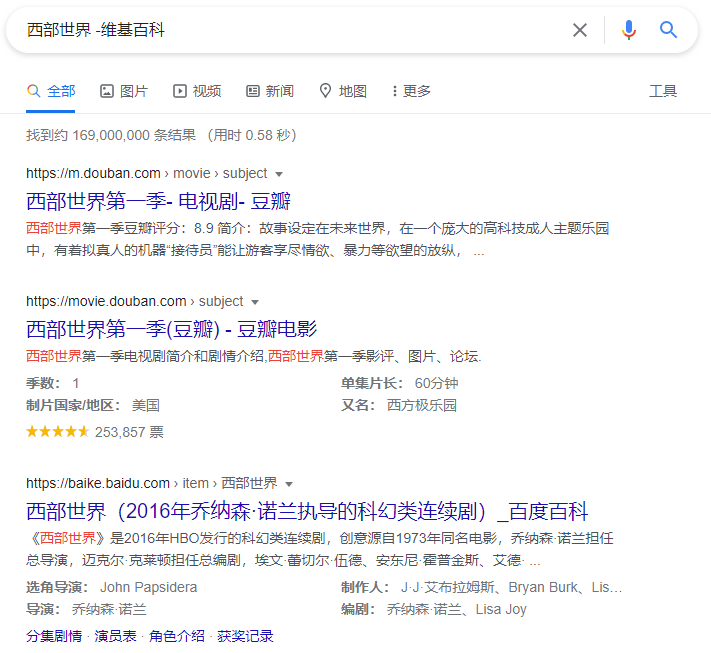Viewport: 711px width, 653px height.
Task: Click the 制片国家/地区: 美国 text
Action: pos(93,405)
